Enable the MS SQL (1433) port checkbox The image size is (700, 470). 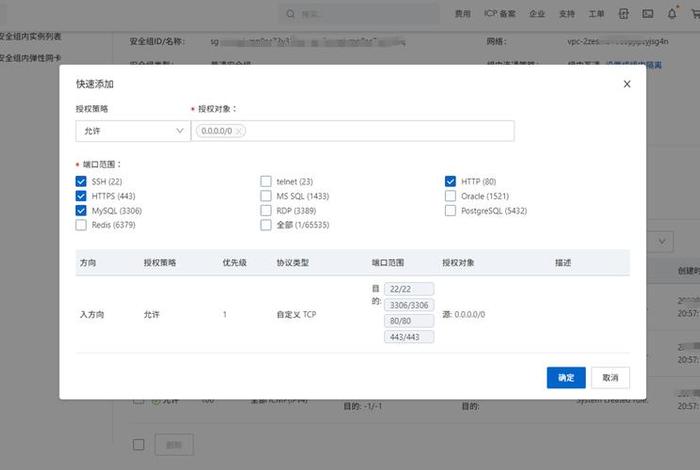click(x=266, y=196)
